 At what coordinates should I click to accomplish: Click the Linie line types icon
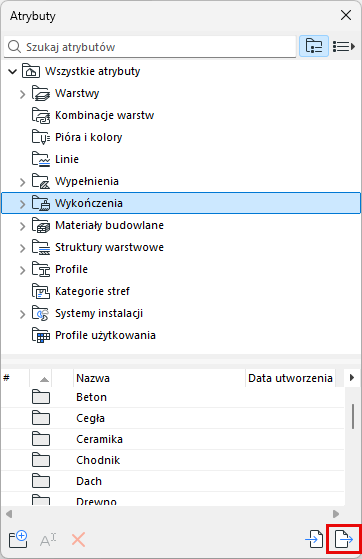(x=41, y=159)
